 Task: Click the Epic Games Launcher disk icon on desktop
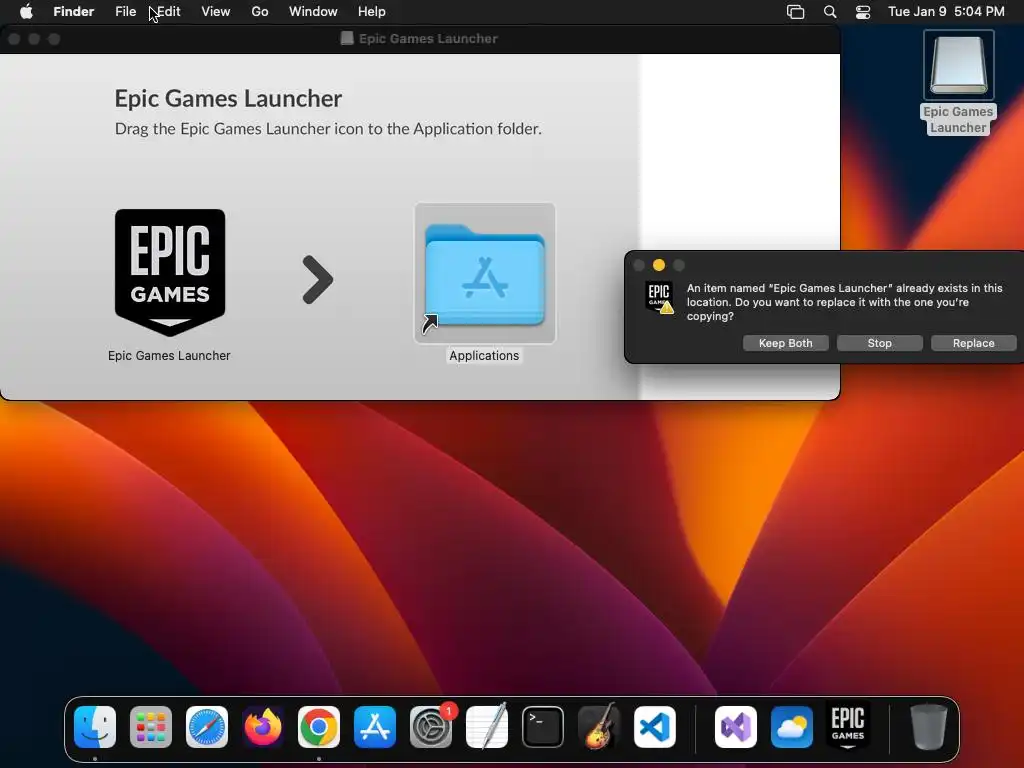958,65
